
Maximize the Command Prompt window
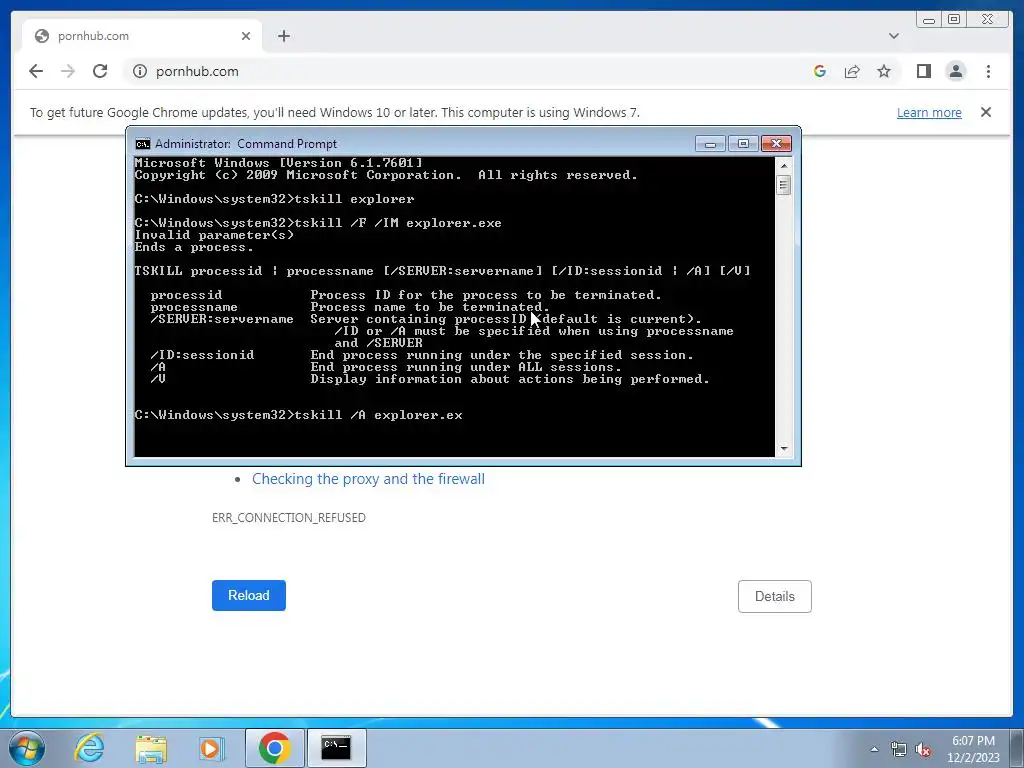743,143
